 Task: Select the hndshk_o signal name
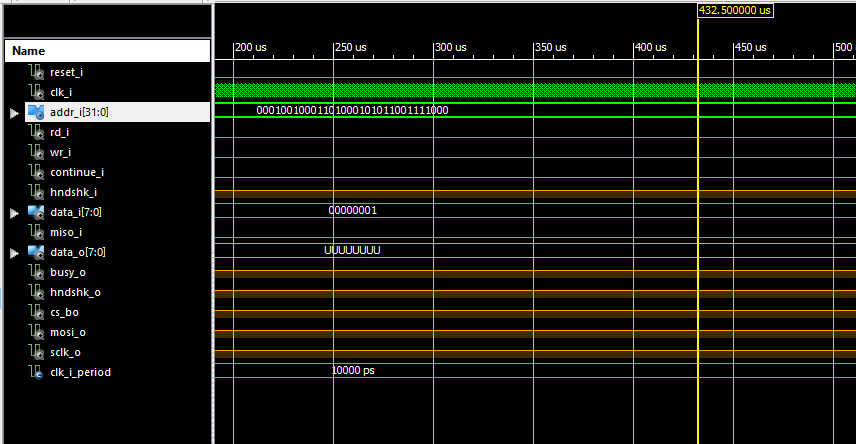(75, 292)
